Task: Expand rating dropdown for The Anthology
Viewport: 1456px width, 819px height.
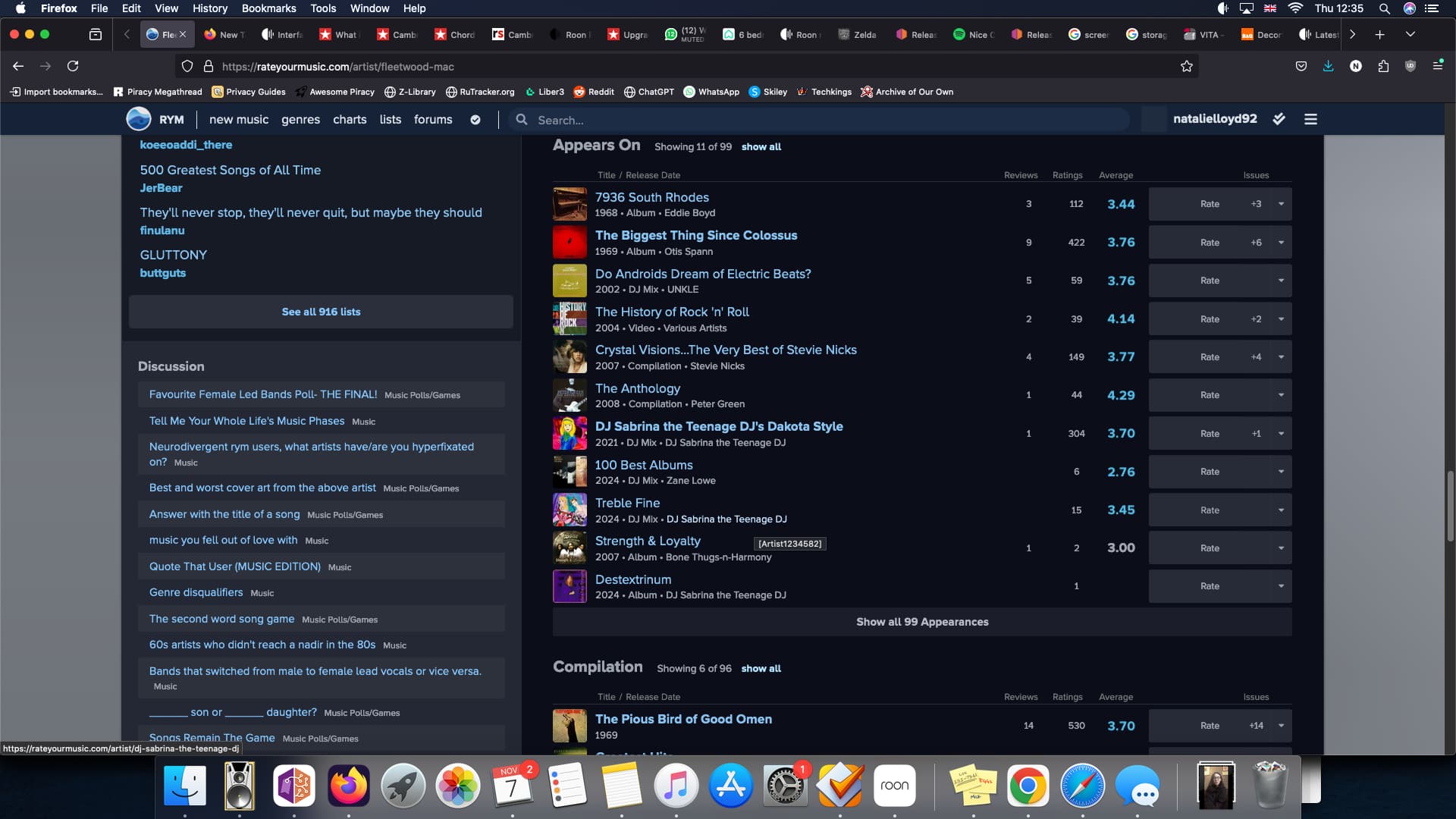Action: (1281, 395)
